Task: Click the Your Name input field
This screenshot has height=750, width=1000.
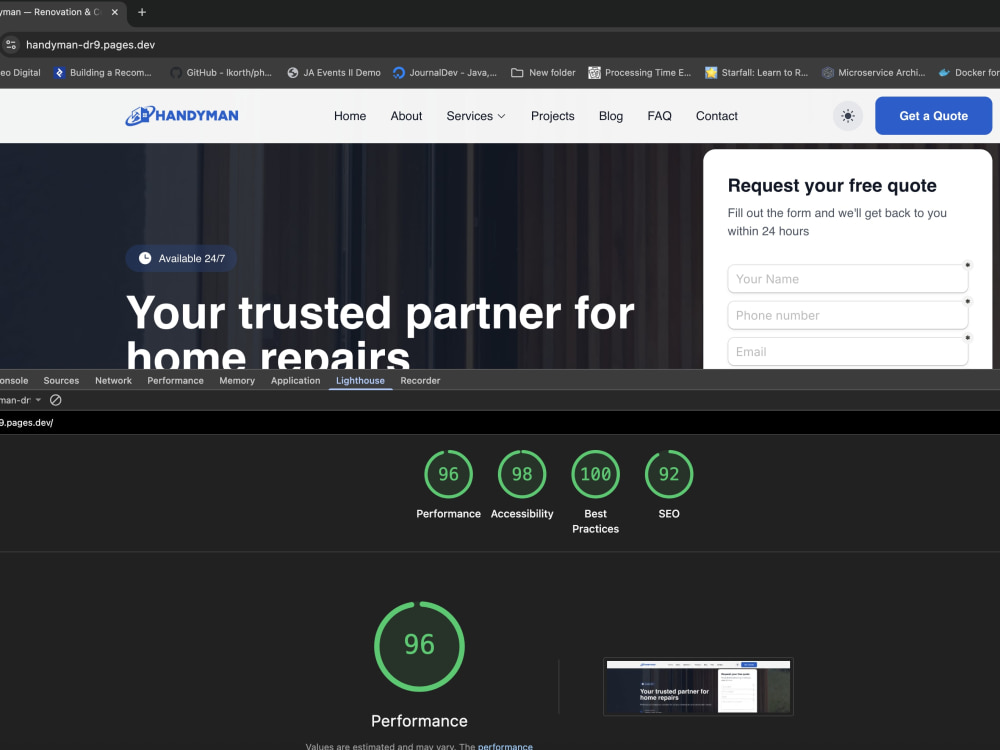Action: pyautogui.click(x=848, y=279)
